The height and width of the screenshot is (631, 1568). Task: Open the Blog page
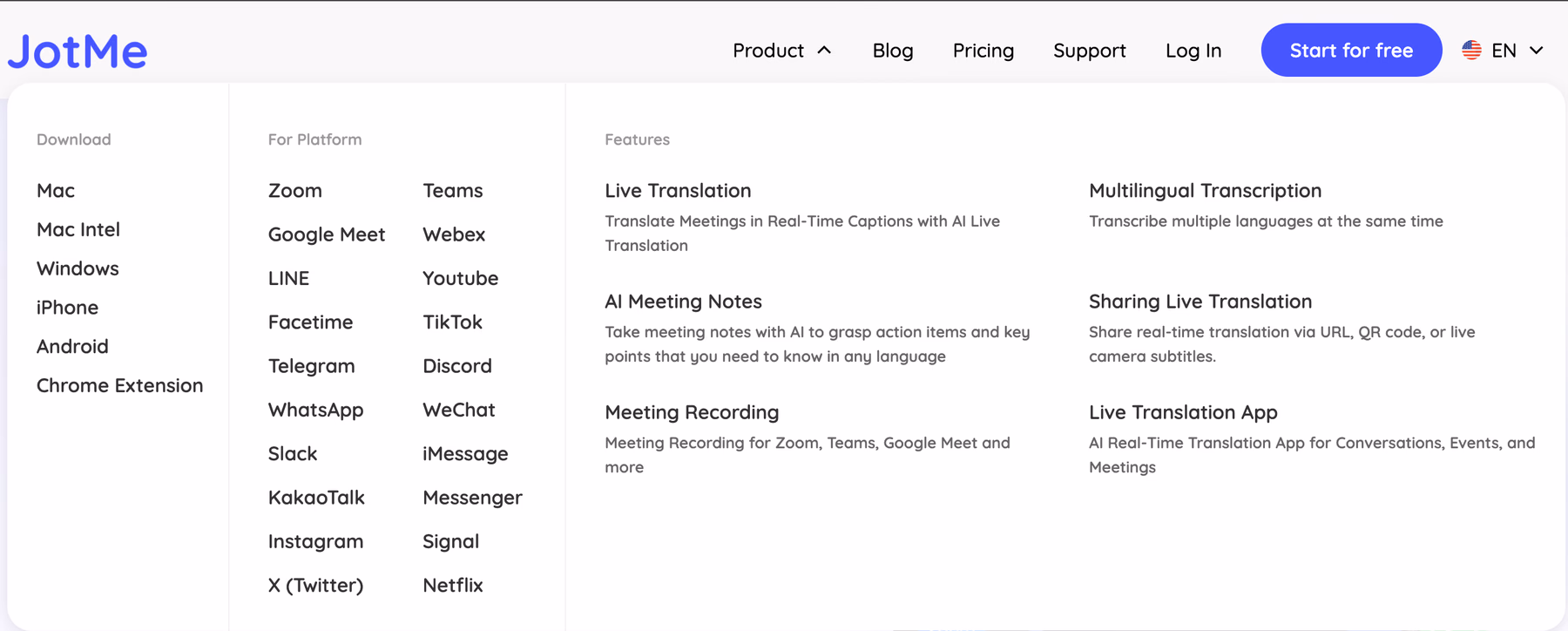point(893,51)
